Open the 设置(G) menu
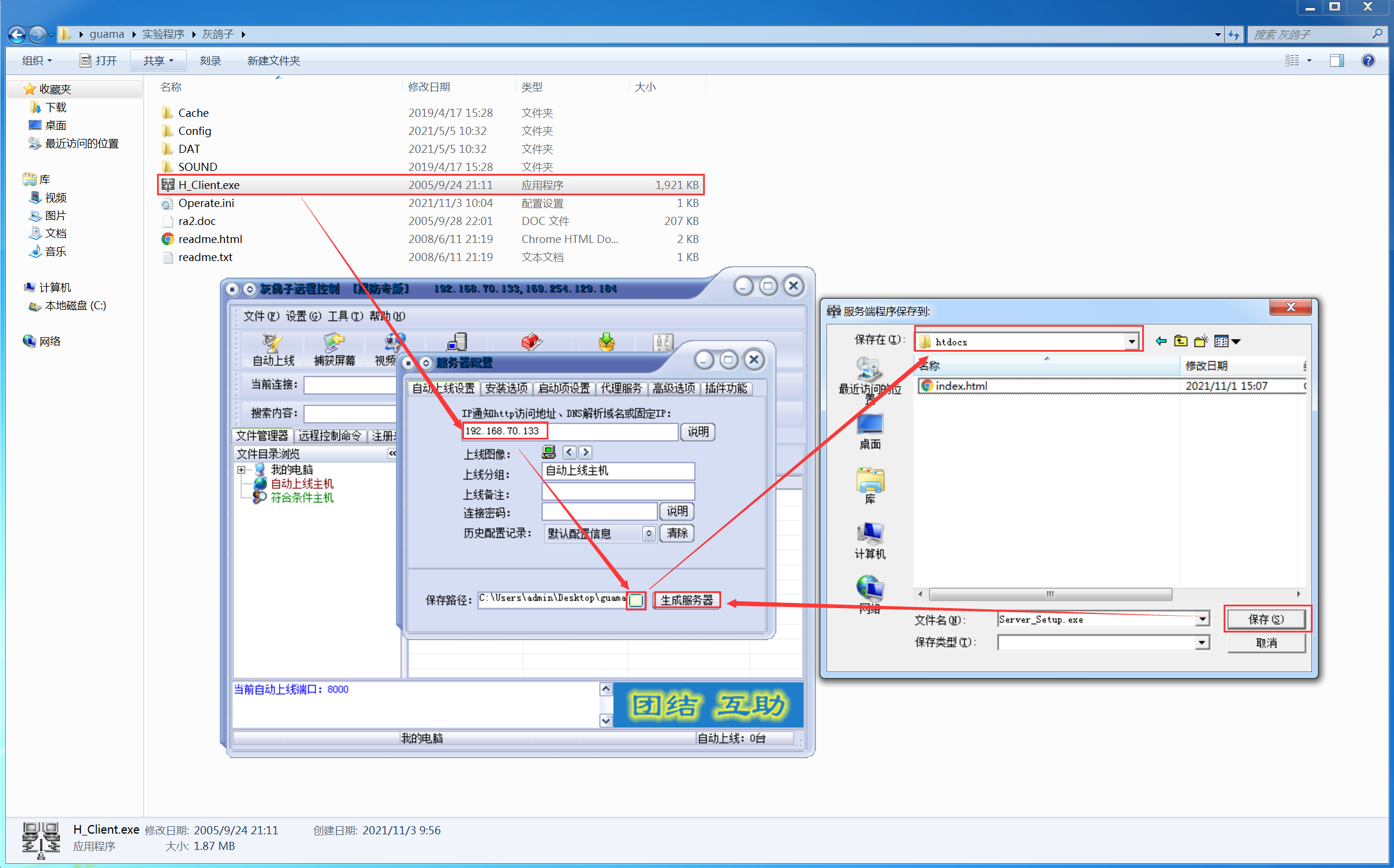The image size is (1394, 868). 304,316
